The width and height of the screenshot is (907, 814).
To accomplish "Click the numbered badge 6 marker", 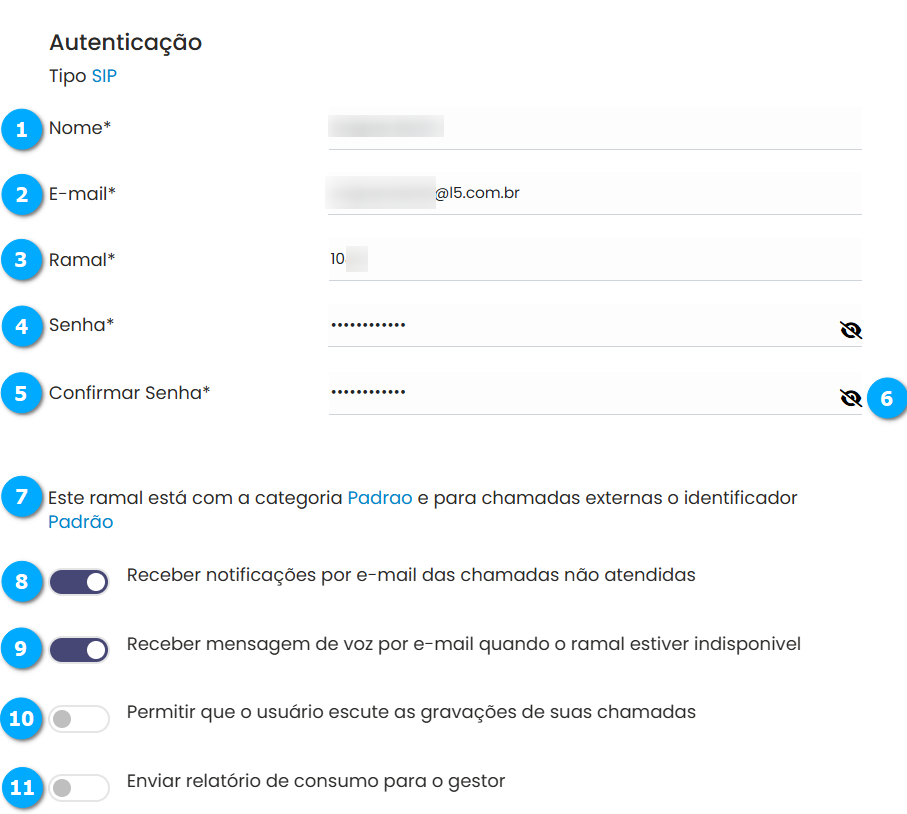I will point(886,398).
